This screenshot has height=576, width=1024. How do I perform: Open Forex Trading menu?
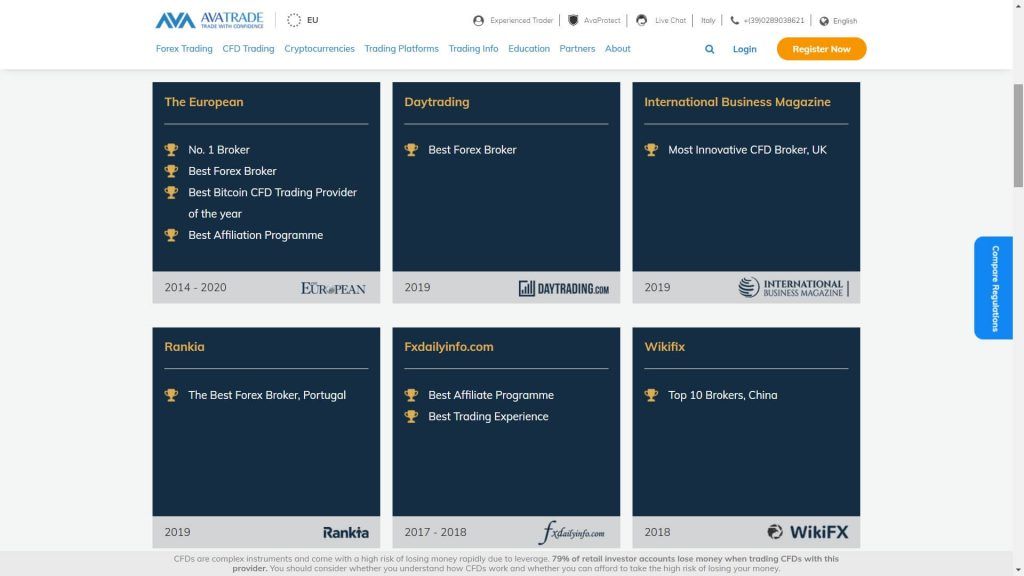click(x=184, y=49)
